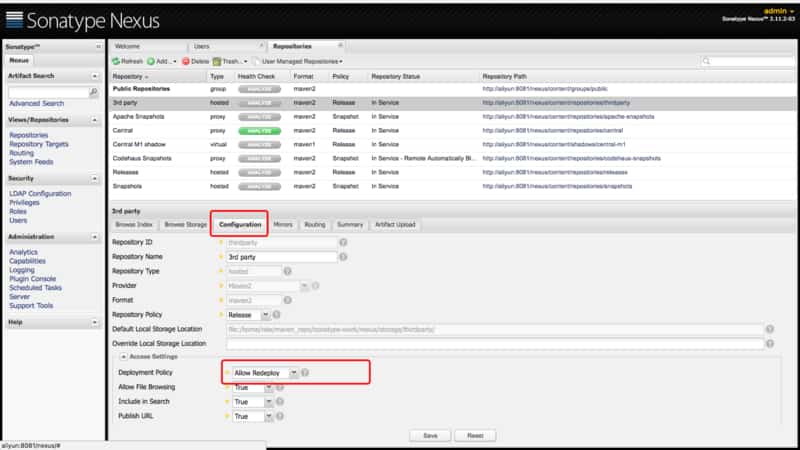The height and width of the screenshot is (450, 800).
Task: Click the help icon beside Repository Type
Action: click(x=287, y=271)
